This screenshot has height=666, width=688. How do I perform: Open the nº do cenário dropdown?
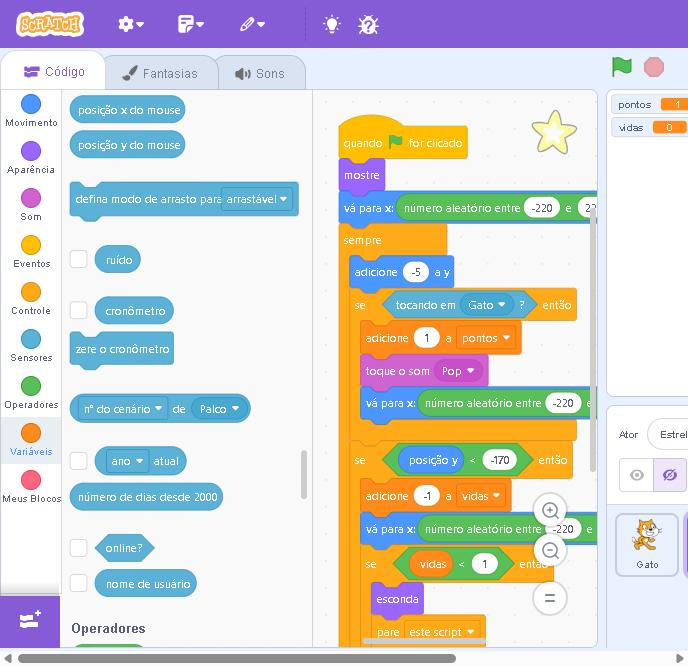click(x=123, y=409)
